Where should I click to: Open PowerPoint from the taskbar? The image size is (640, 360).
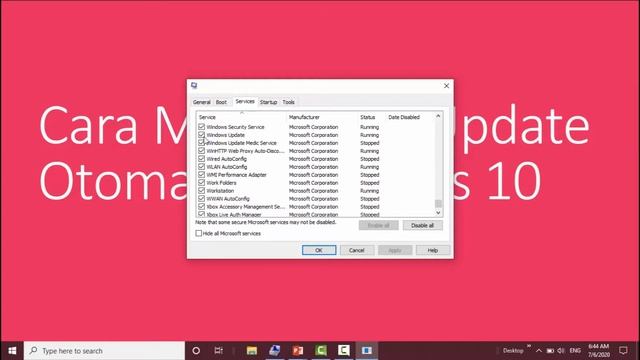tap(298, 351)
